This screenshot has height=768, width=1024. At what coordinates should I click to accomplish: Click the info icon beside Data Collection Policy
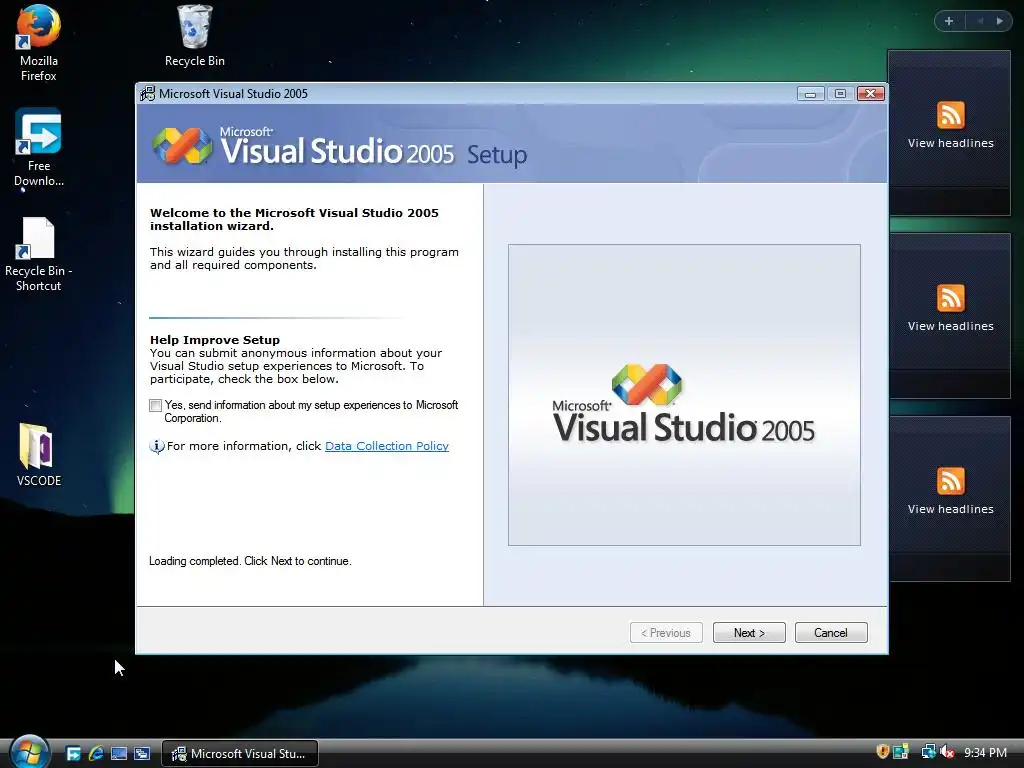tap(157, 447)
